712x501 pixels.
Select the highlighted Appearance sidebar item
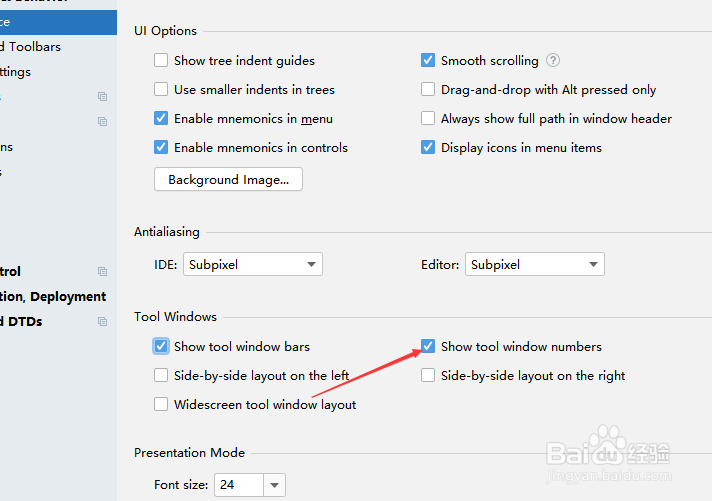click(x=58, y=22)
